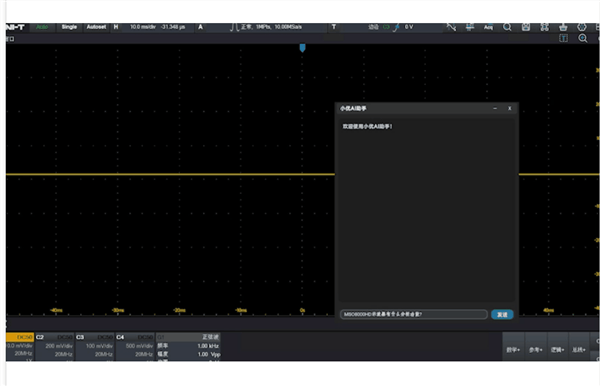Click the save icon in top toolbar
Screen dimensions: 600x386
point(526,27)
